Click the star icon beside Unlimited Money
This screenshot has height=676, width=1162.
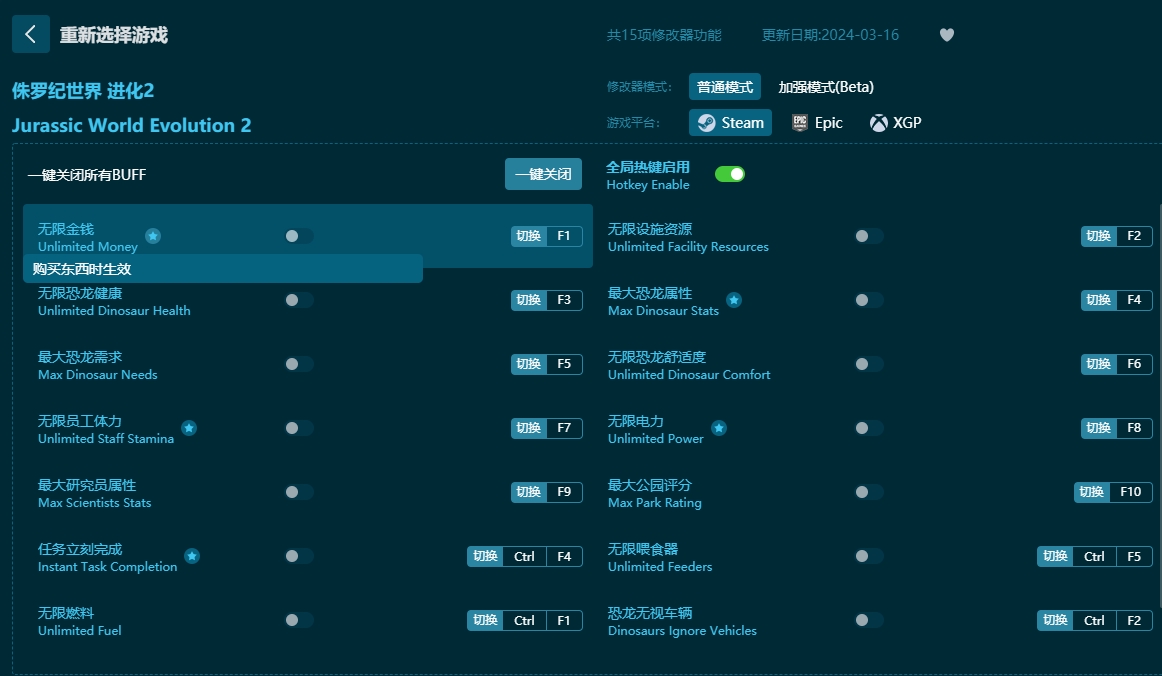coord(153,237)
